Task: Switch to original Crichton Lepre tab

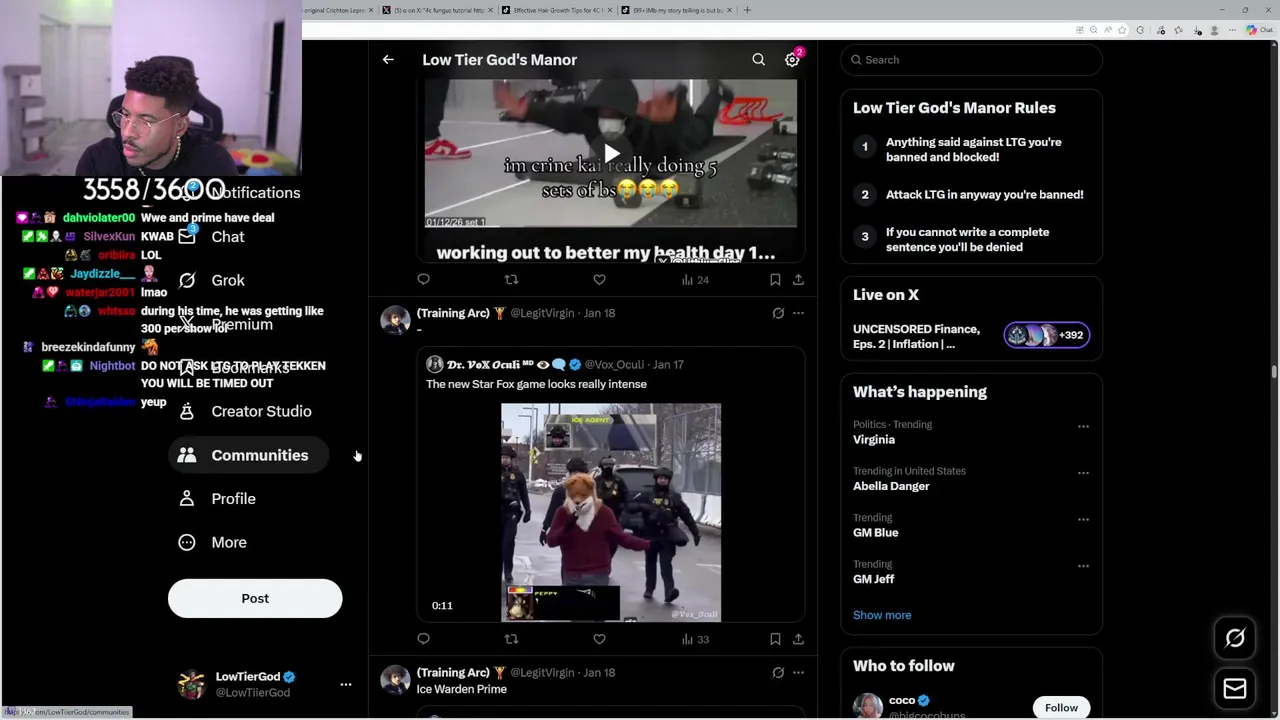Action: coord(337,10)
